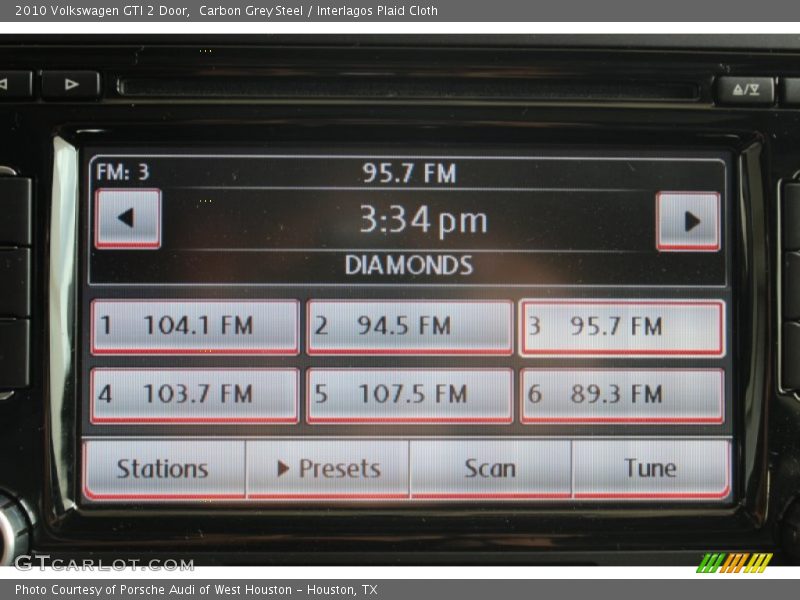Open the Presets tab

pyautogui.click(x=328, y=468)
